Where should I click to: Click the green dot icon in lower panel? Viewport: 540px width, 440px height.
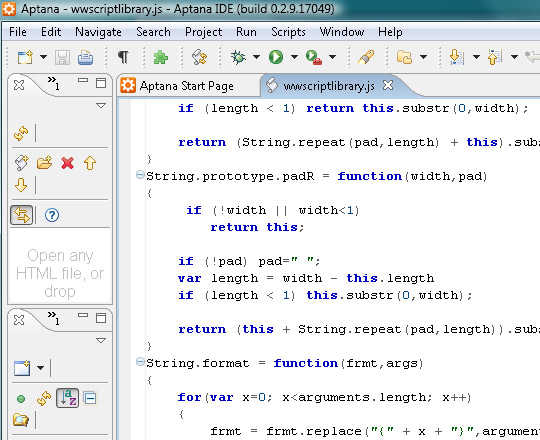21,399
